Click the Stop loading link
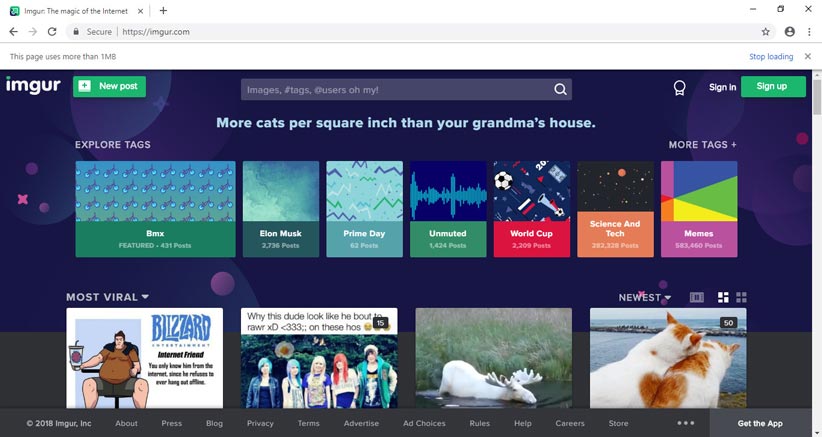The width and height of the screenshot is (822, 437). [x=771, y=57]
